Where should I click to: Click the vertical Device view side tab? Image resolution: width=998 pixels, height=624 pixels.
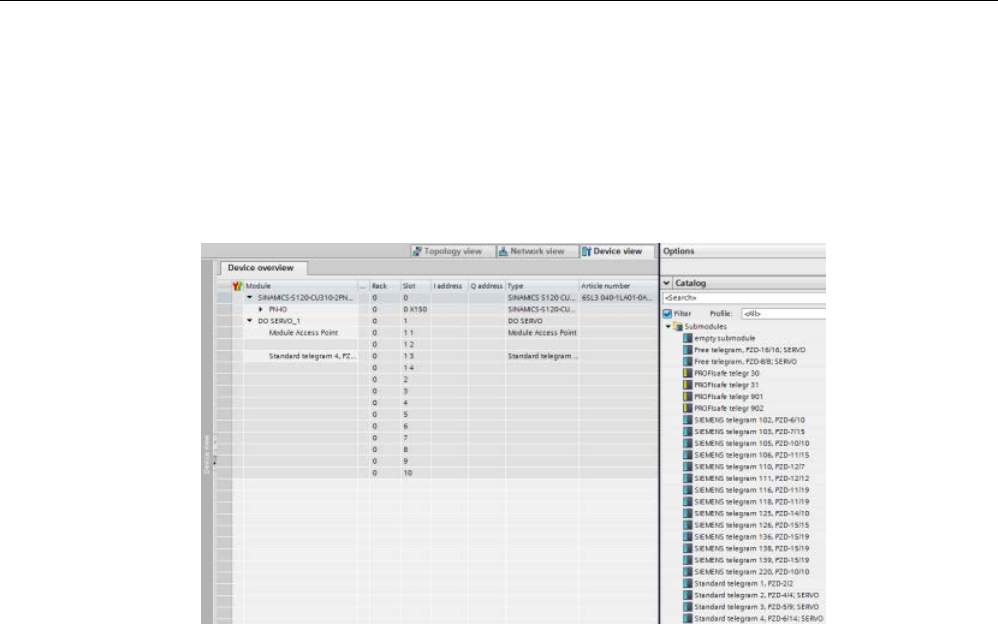(x=206, y=454)
